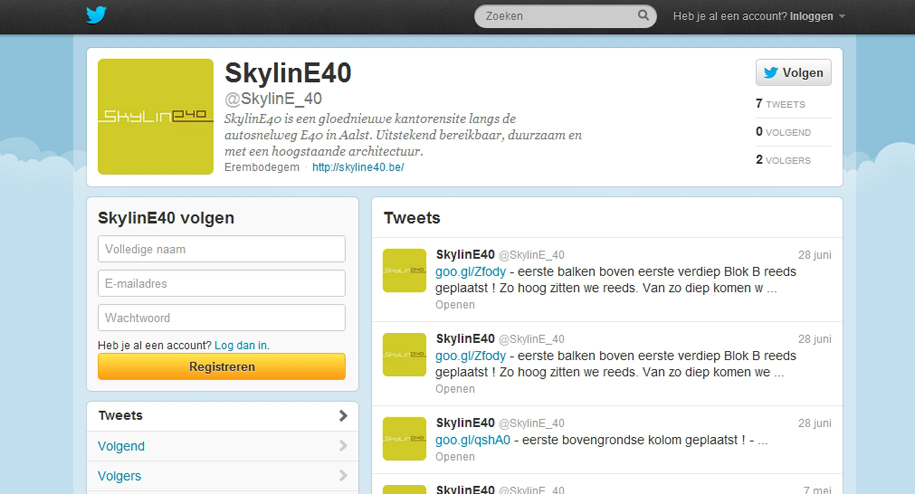915x494 pixels.
Task: Open goo.gl/Zfody link in tweet ending 'komen w ...'
Action: [x=470, y=272]
